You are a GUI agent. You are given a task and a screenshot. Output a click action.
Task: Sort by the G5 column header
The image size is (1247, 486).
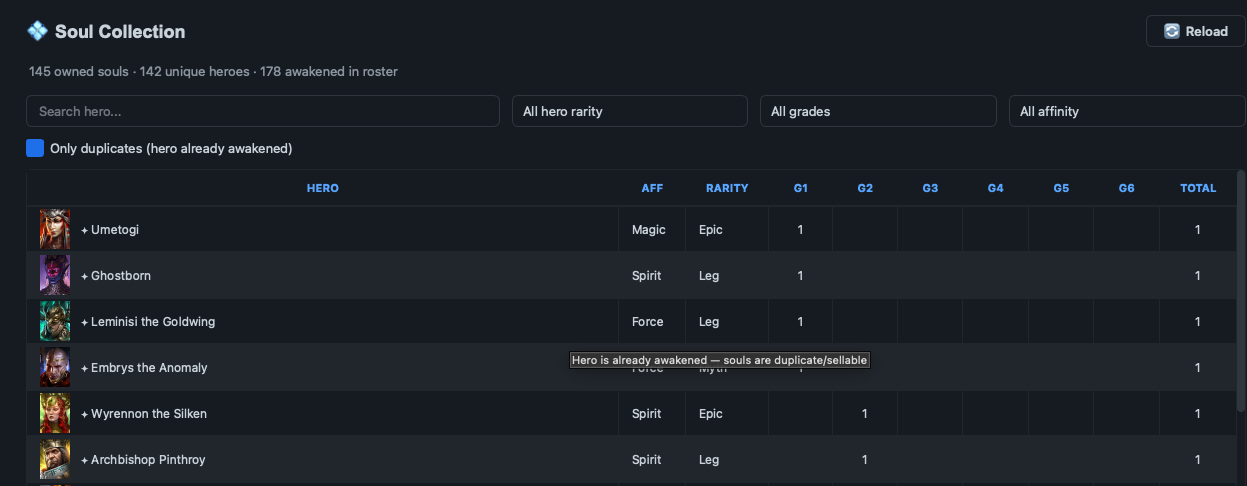coord(1061,188)
